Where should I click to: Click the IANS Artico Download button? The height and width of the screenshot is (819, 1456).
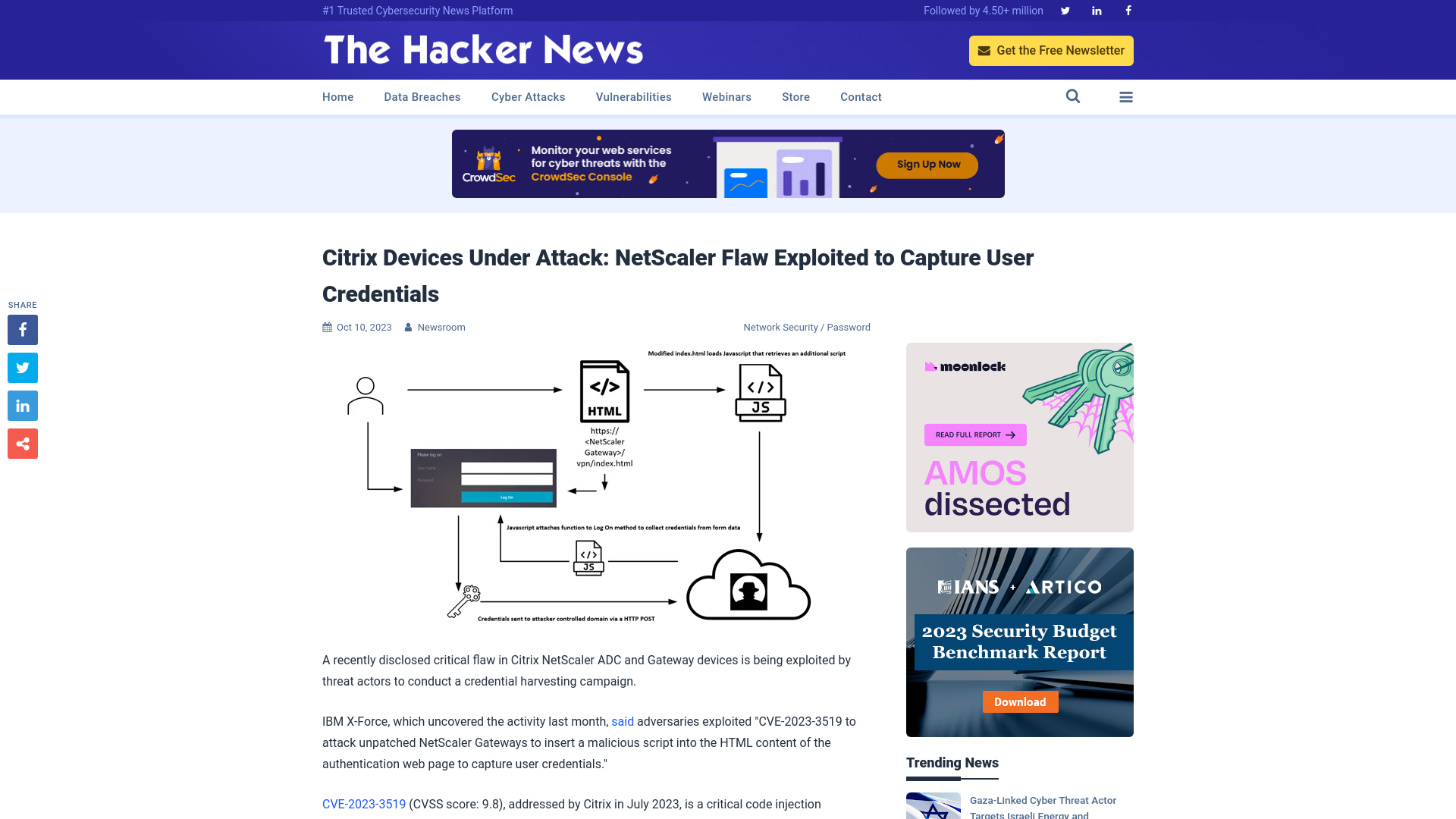click(1019, 701)
